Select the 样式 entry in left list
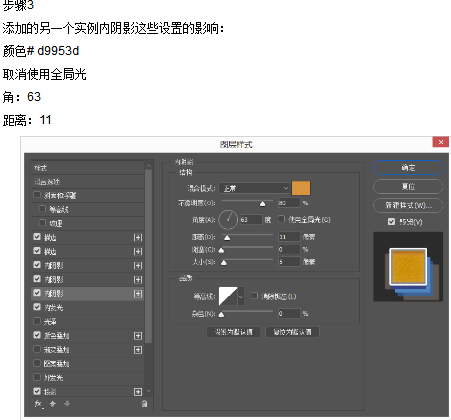This screenshot has height=420, width=451. coord(87,168)
